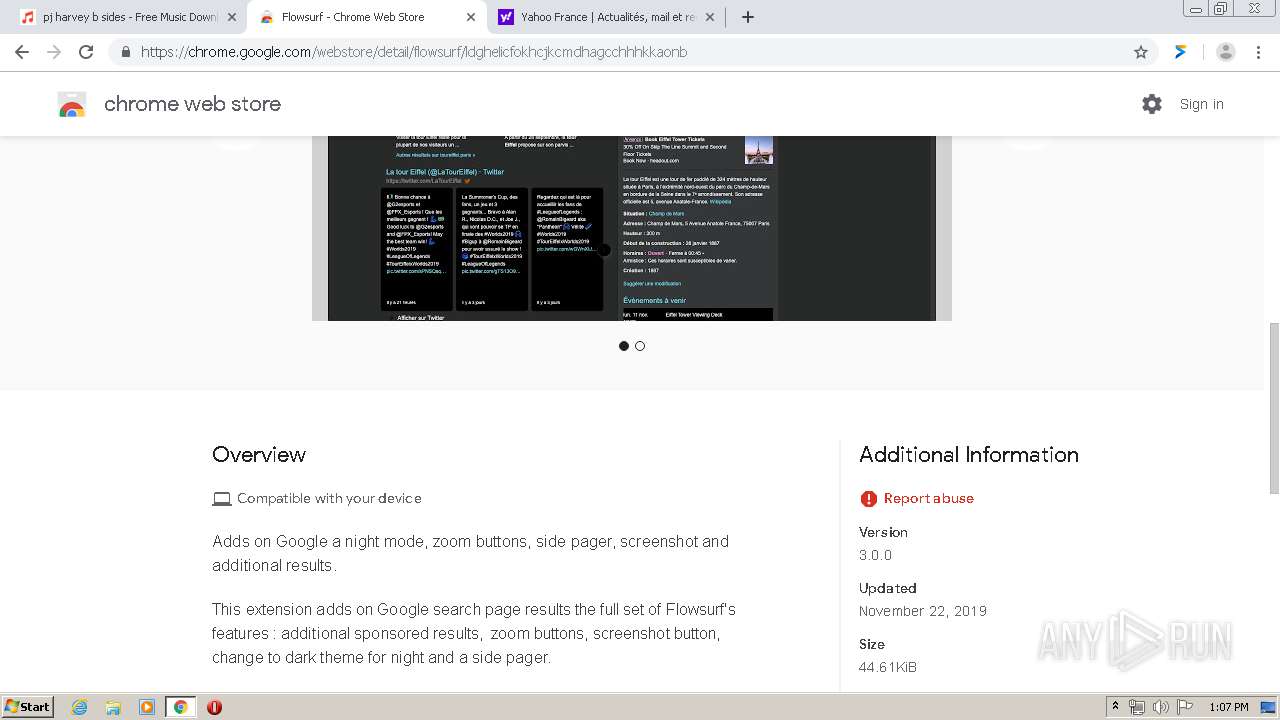Open the Action Center flag icon
Image resolution: width=1280 pixels, height=720 pixels.
pyautogui.click(x=1183, y=707)
